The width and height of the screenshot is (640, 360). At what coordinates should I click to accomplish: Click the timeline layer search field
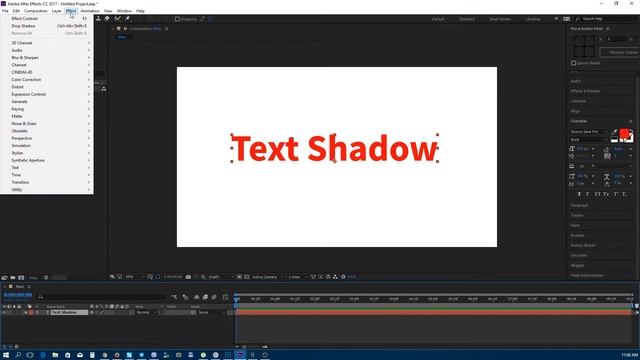pyautogui.click(x=102, y=297)
